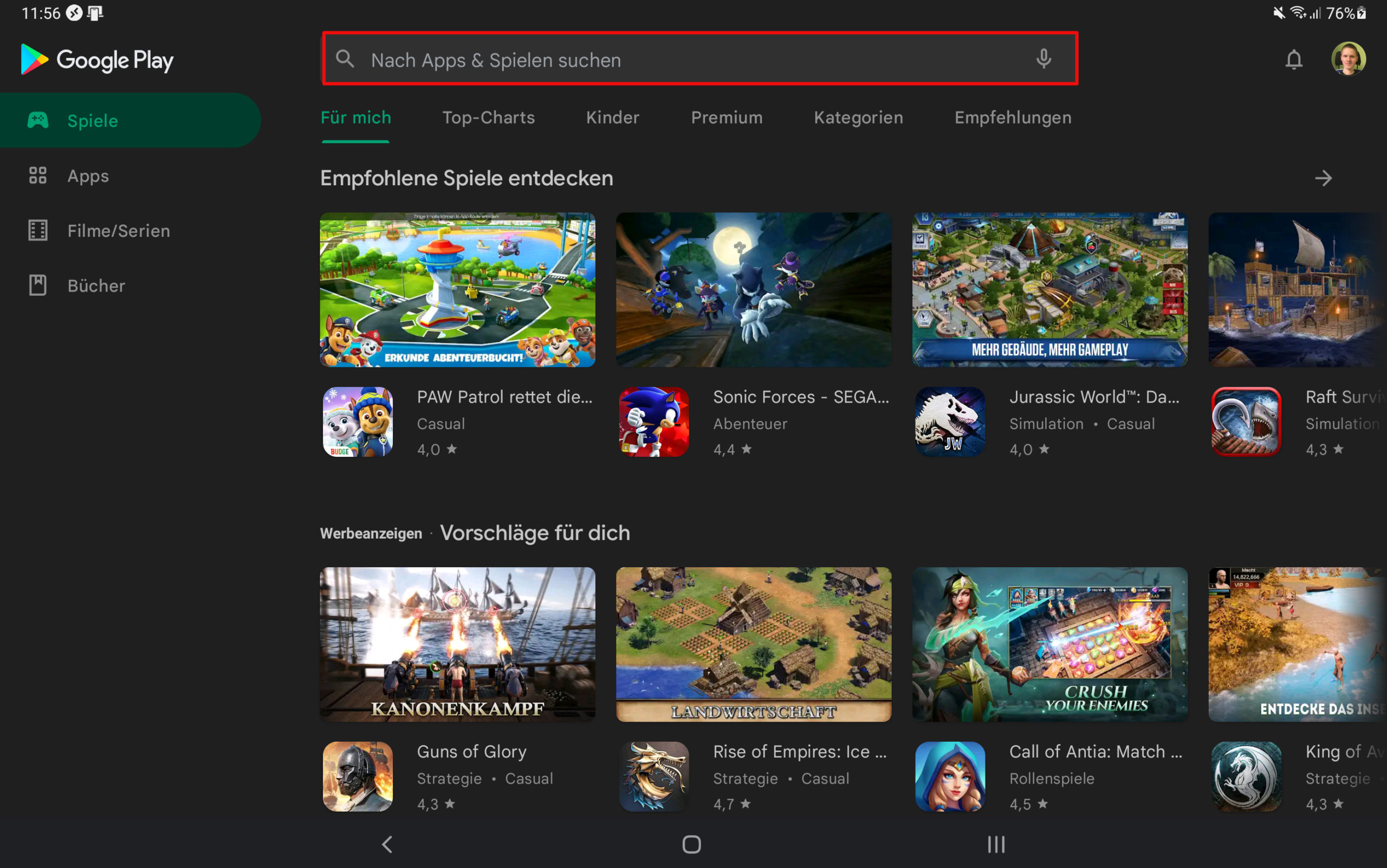Switch to the Top-Charts tab

coord(488,118)
